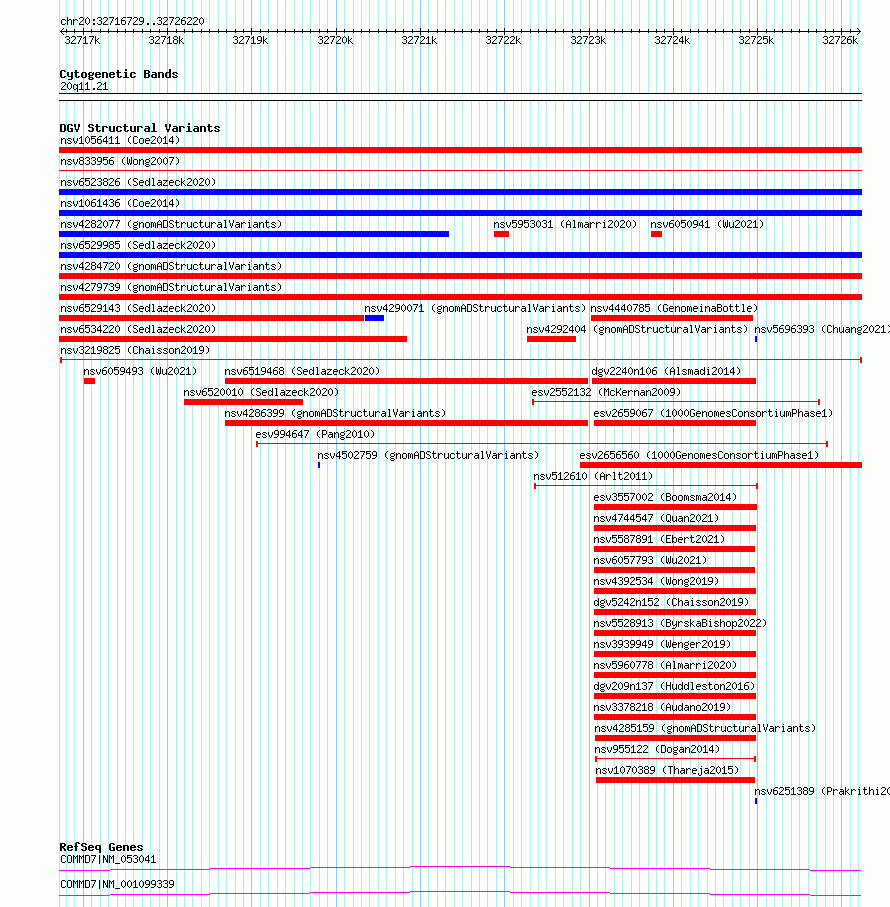This screenshot has width=890, height=907.
Task: Click the nsv3219825 (Chaisson2019) label
Action: 135,351
